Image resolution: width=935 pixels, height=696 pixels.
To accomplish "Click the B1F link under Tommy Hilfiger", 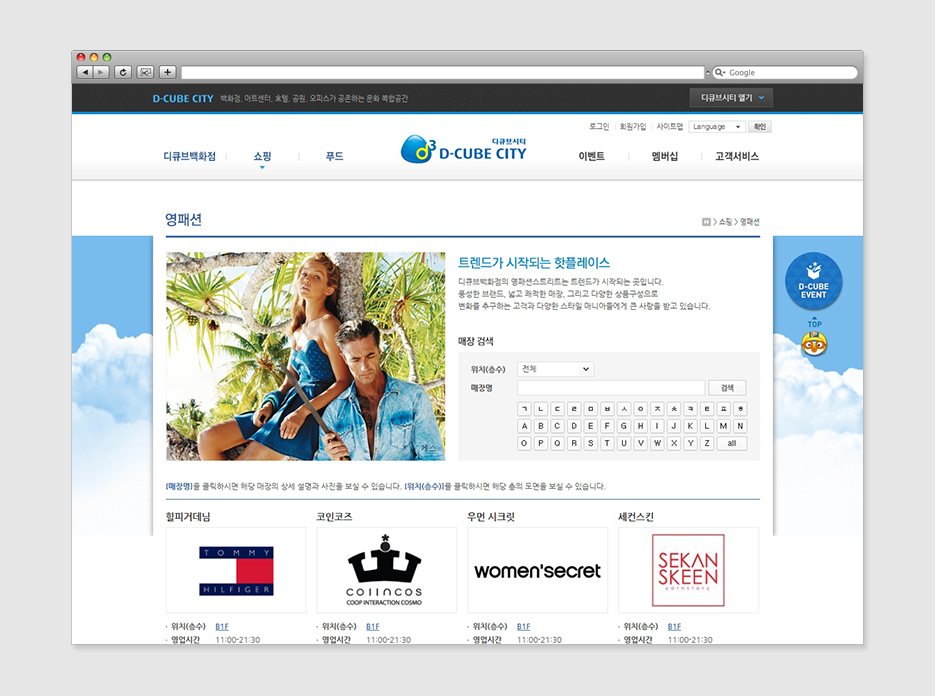I will coord(222,627).
